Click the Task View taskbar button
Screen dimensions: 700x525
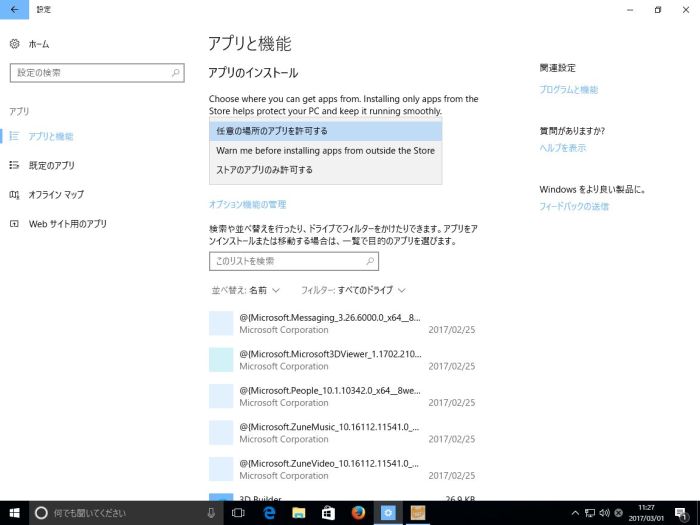point(238,512)
